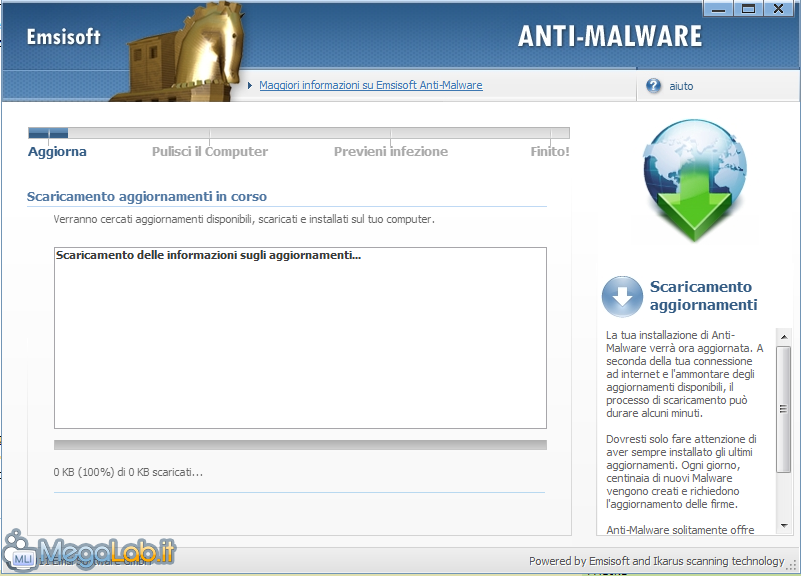Open the Maggiori informazioni su Emsisoft Anti-Malware link
This screenshot has height=576, width=801.
pyautogui.click(x=370, y=85)
